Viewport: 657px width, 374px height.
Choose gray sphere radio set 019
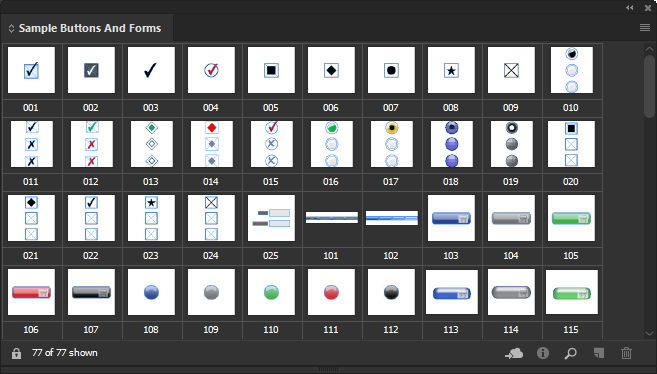(x=512, y=144)
